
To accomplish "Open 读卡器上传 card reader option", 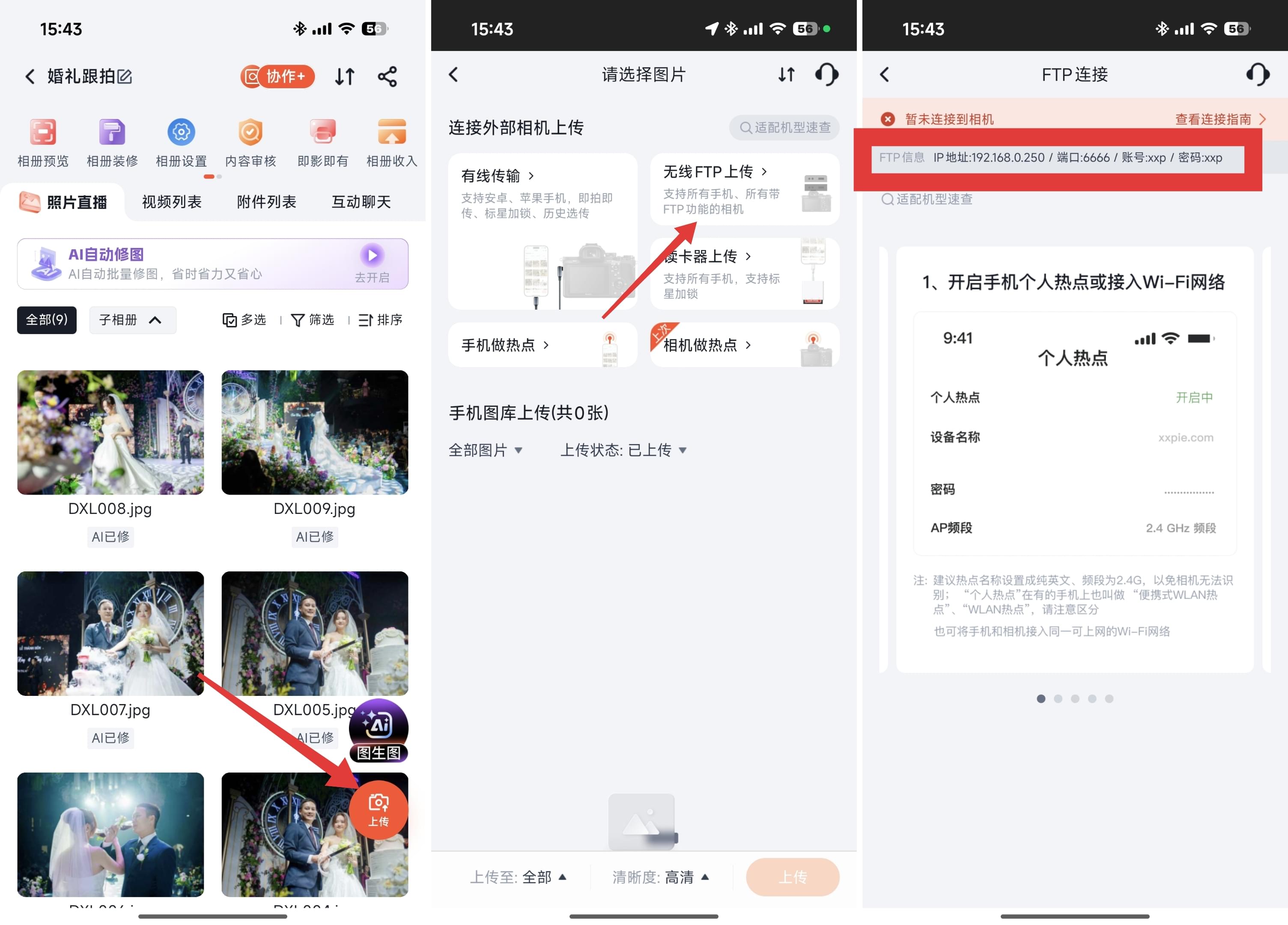I will [745, 274].
